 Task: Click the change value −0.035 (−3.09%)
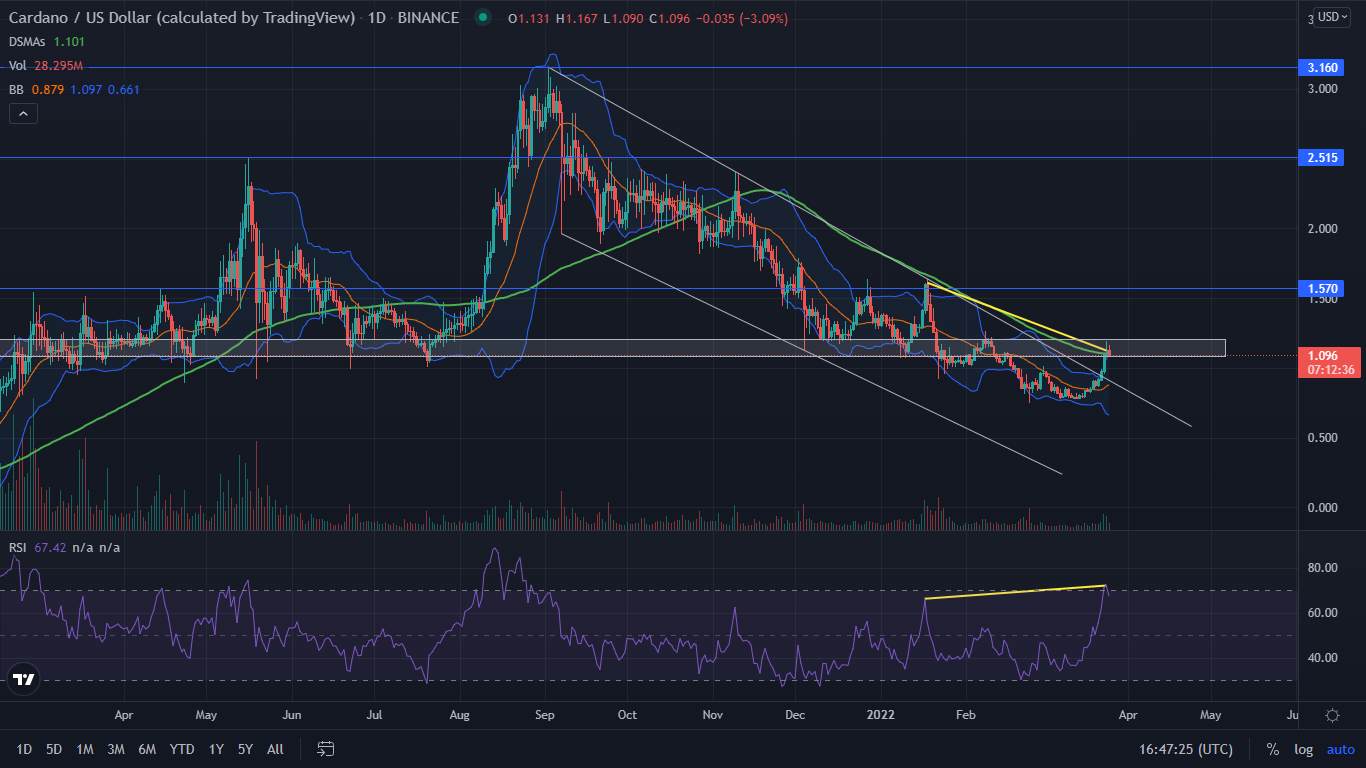click(x=743, y=19)
